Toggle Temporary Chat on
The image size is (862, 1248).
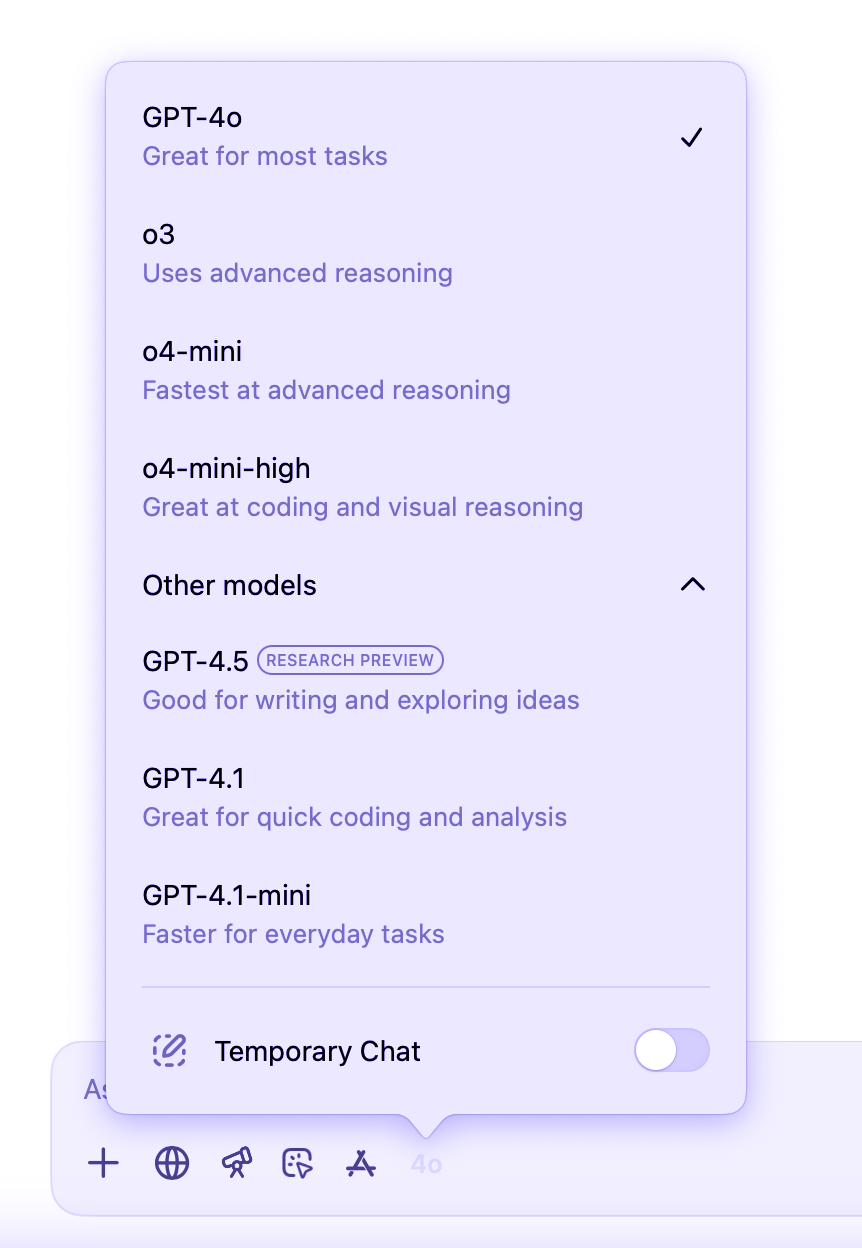[671, 1050]
